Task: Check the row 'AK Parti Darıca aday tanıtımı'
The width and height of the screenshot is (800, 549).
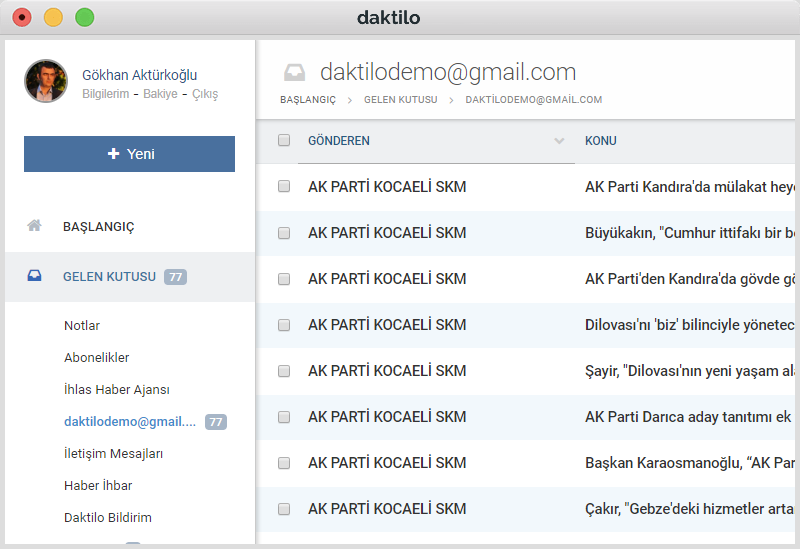Action: point(284,417)
